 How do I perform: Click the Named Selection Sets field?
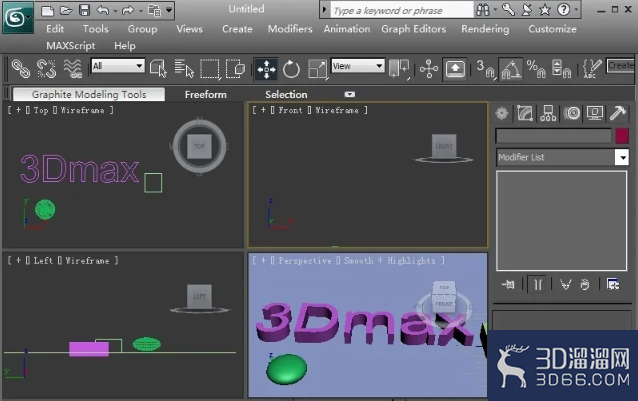pos(621,65)
